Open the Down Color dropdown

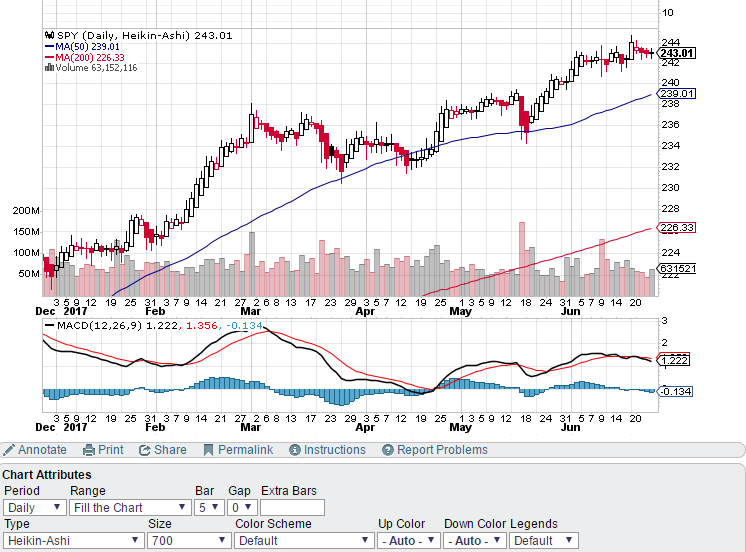coord(474,540)
